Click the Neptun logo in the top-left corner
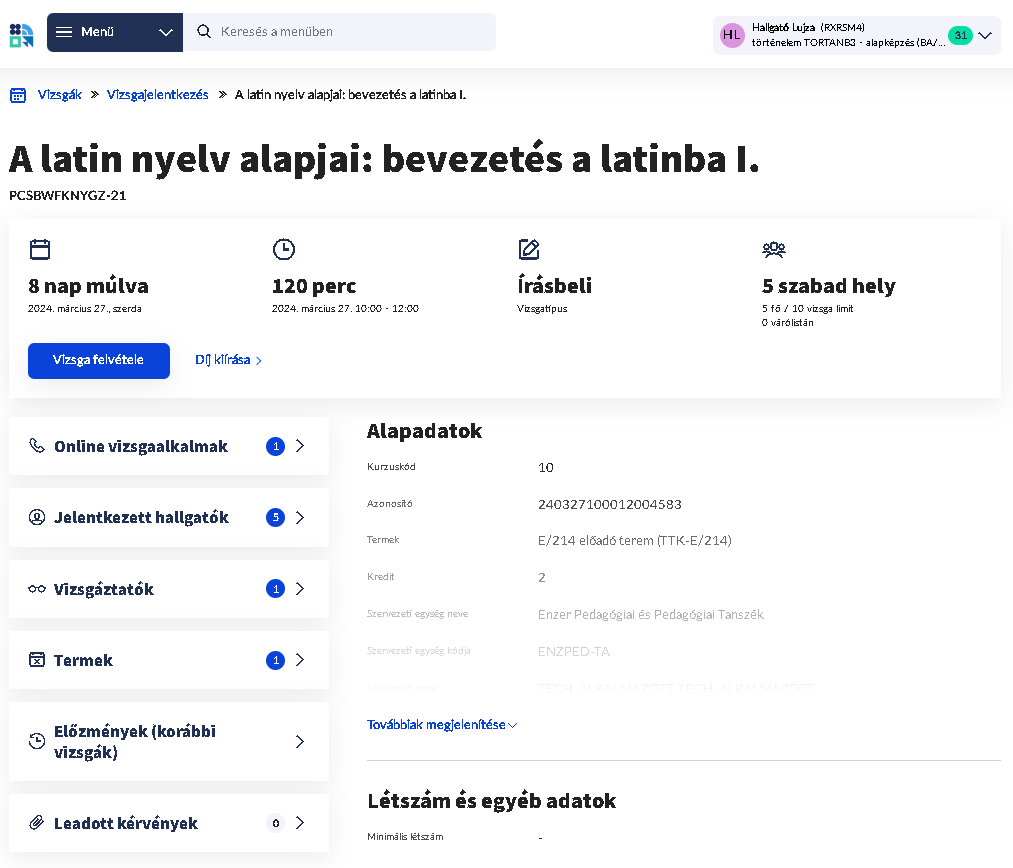The image size is (1013, 868). tap(19, 33)
